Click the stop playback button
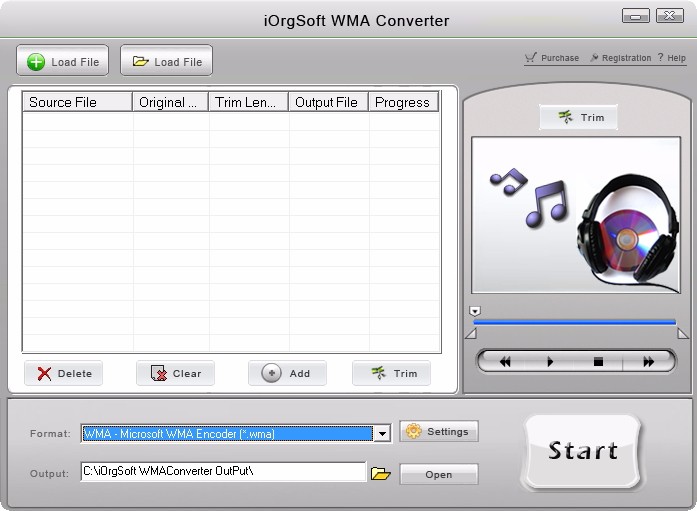This screenshot has height=511, width=697. point(598,362)
